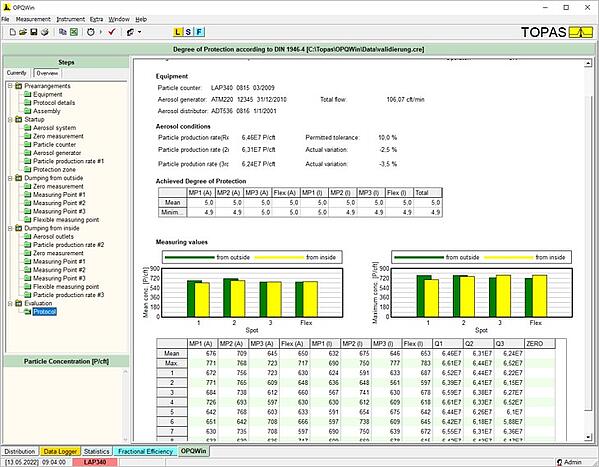Click the green Excel export icon
The height and width of the screenshot is (467, 599).
[74, 32]
